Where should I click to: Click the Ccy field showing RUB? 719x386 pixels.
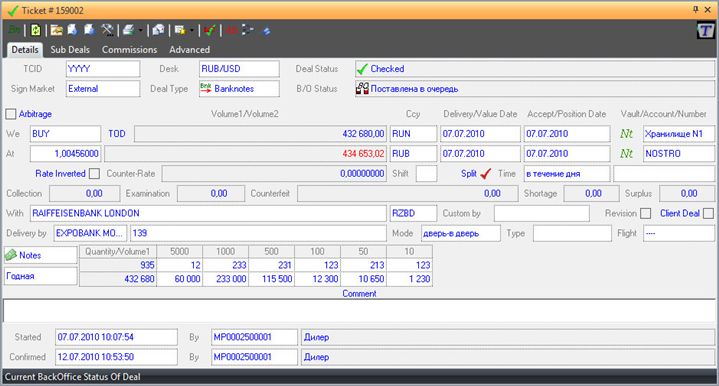413,153
